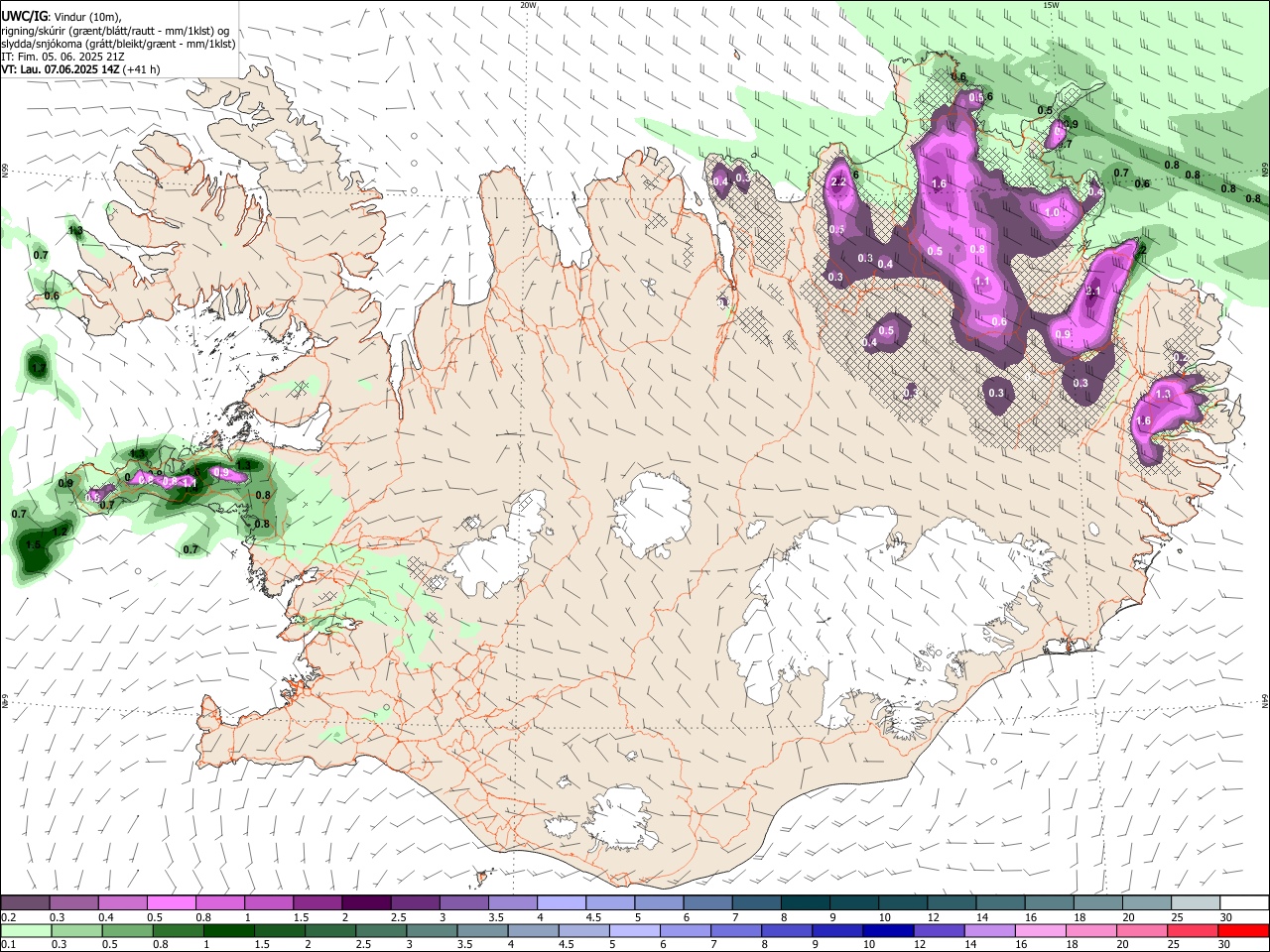This screenshot has width=1270, height=952.
Task: Click the white 30 swatch, top legend row
Action: [x=1243, y=903]
